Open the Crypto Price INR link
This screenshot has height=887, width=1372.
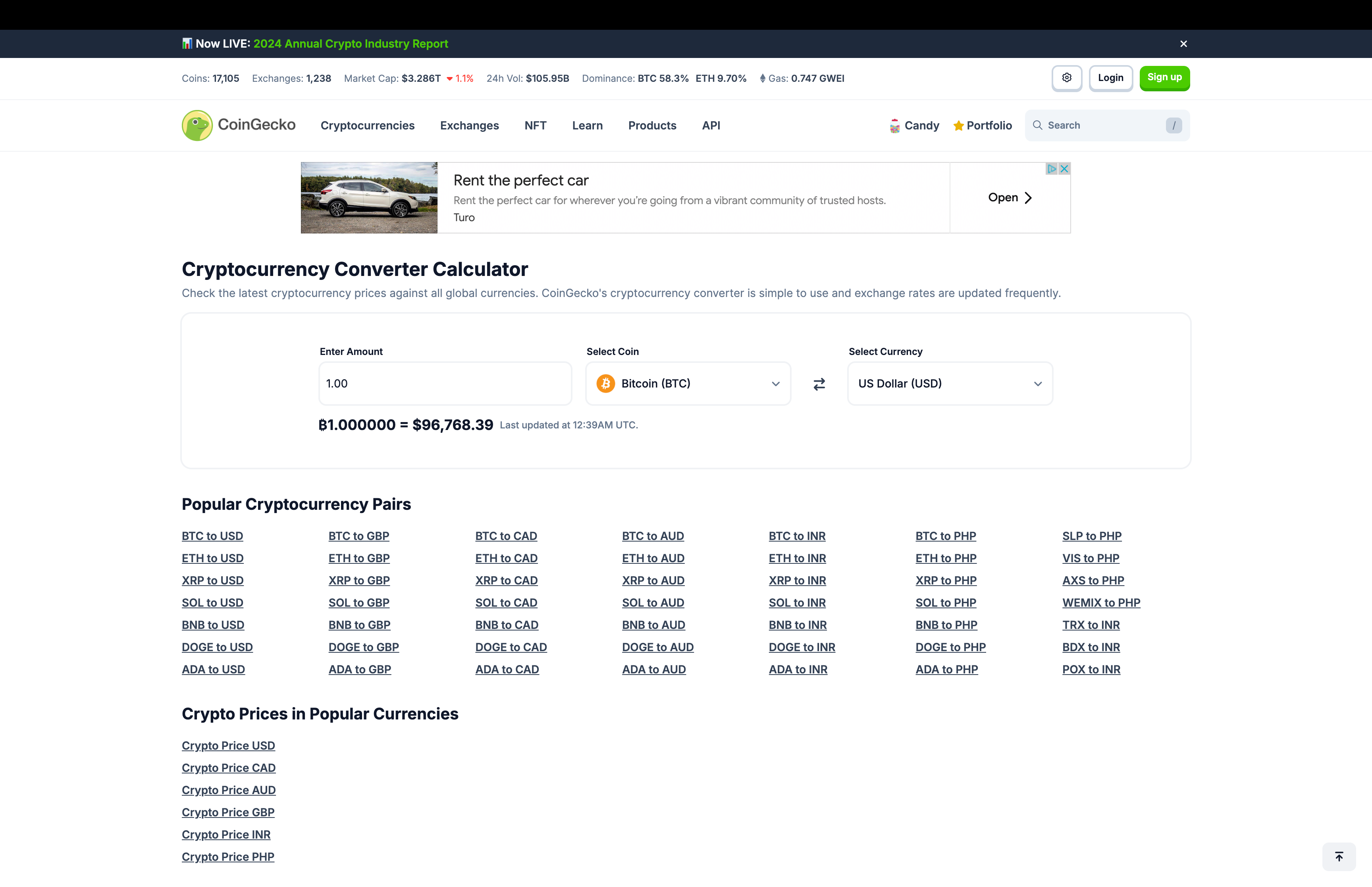coord(226,835)
